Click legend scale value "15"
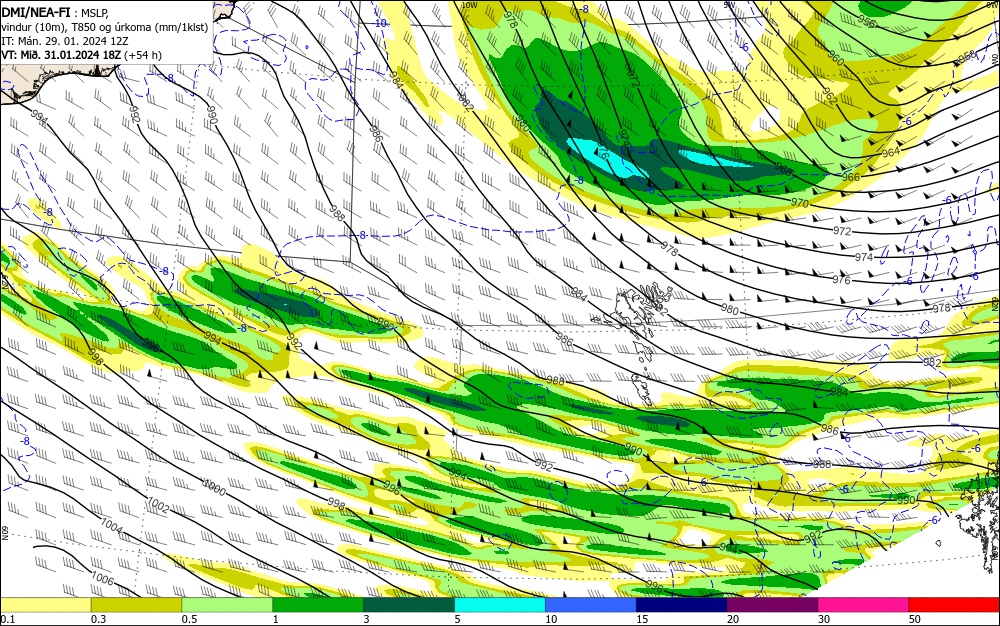 coord(642,619)
